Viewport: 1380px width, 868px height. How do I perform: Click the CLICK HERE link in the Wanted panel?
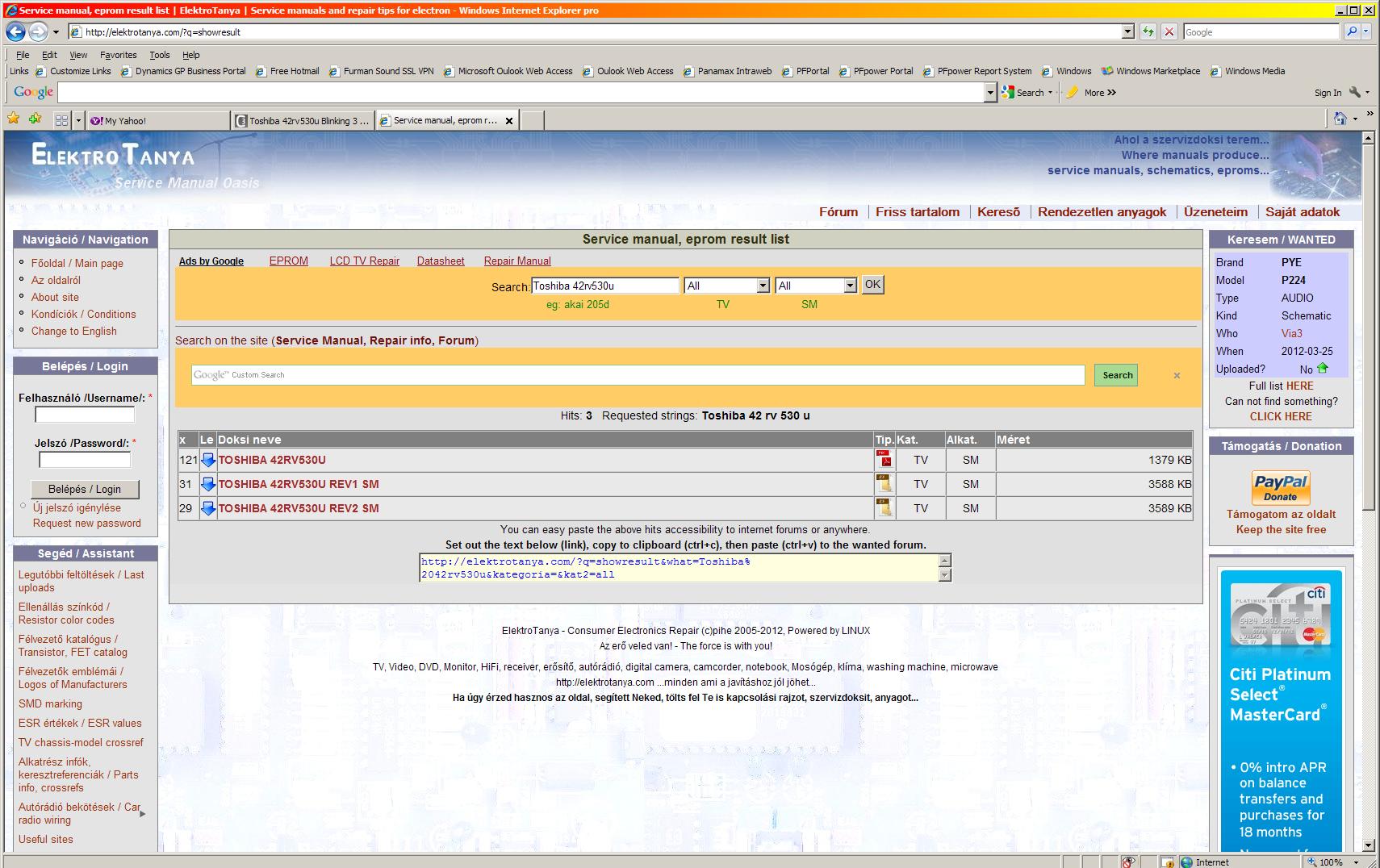1281,416
